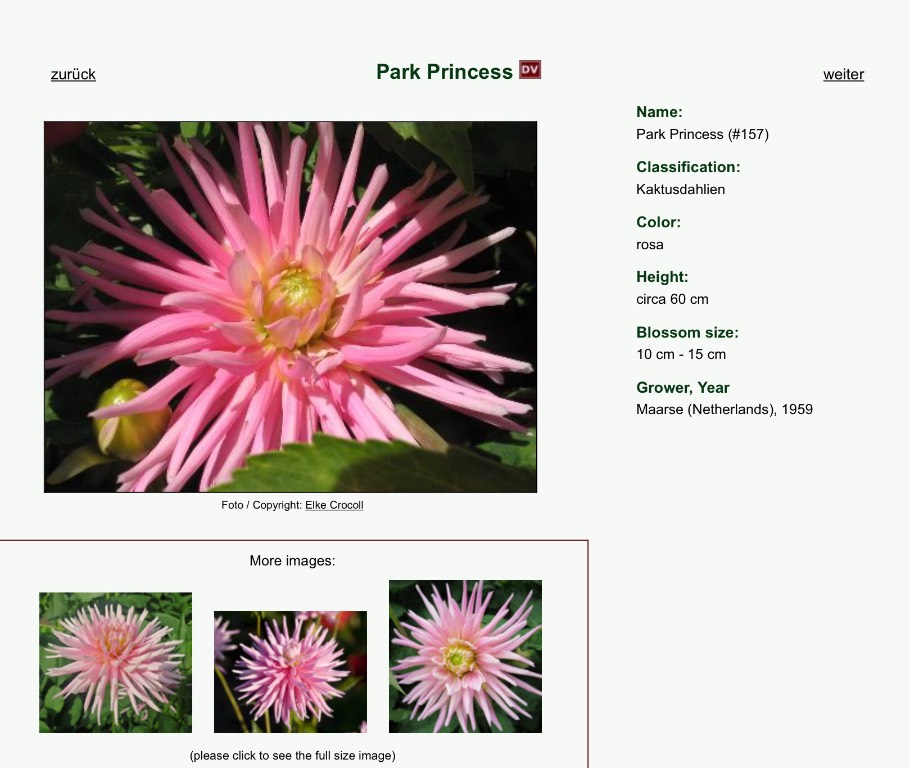910x768 pixels.
Task: Click the 'Height:' label
Action: pyautogui.click(x=662, y=277)
